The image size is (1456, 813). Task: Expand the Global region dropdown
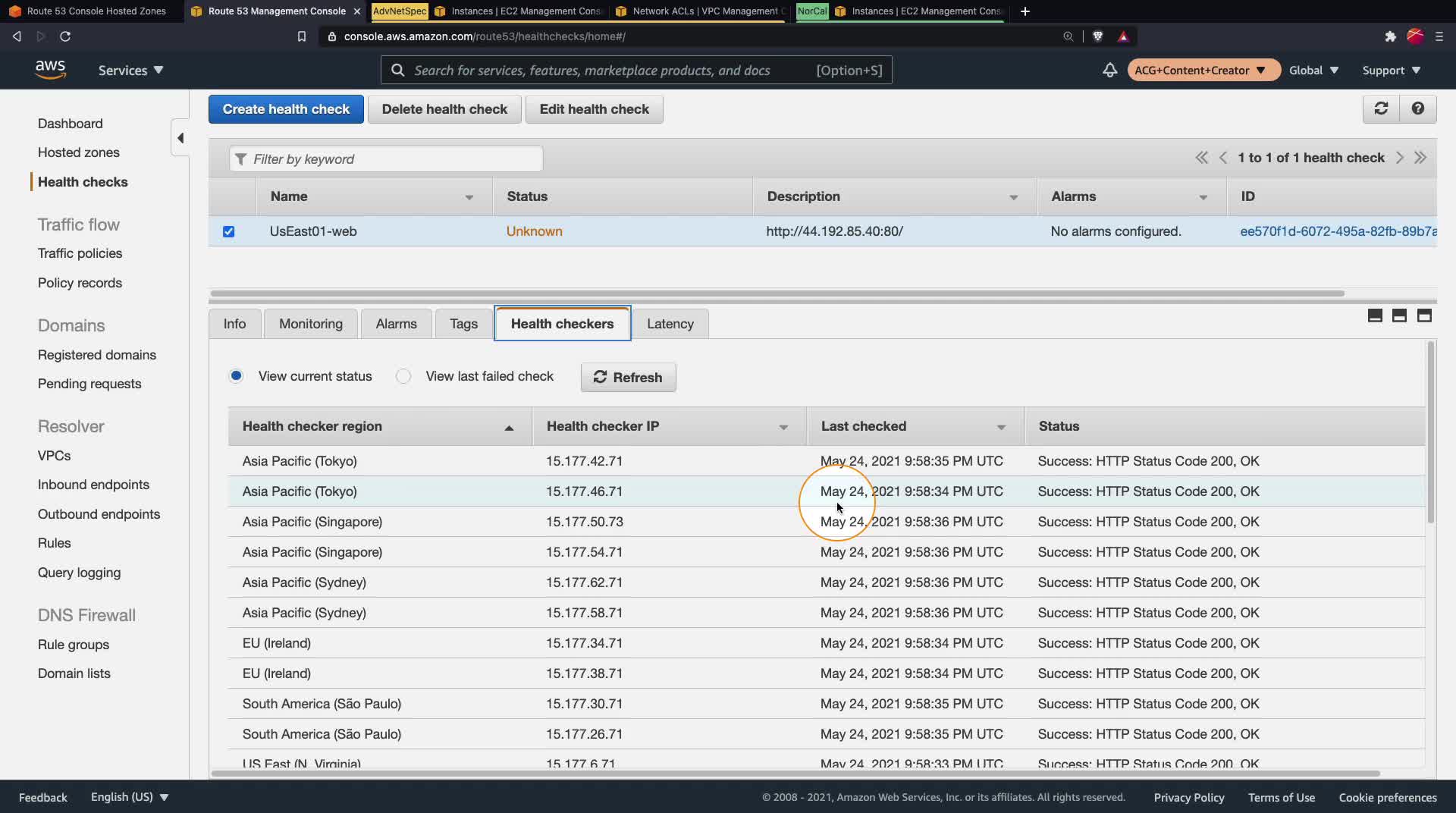(x=1313, y=70)
